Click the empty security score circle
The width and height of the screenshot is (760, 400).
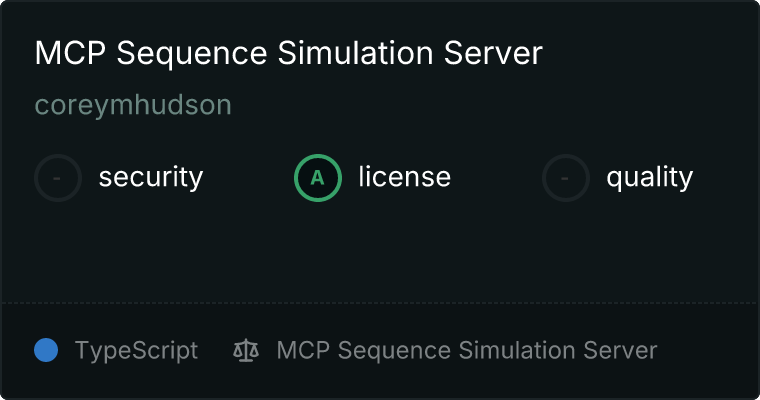(x=58, y=178)
